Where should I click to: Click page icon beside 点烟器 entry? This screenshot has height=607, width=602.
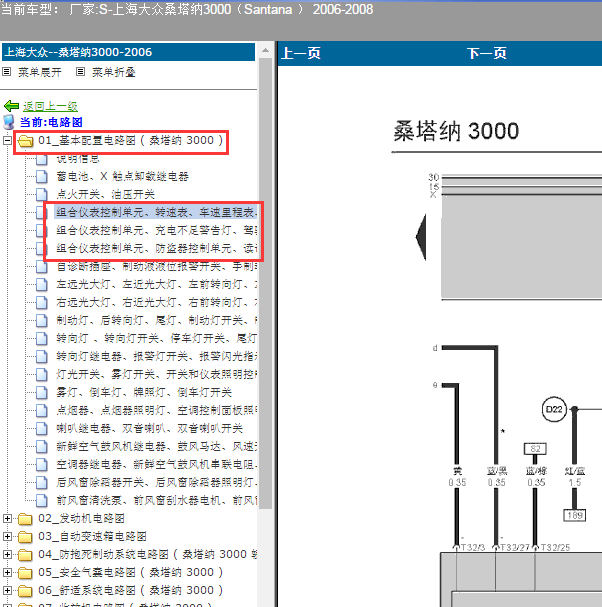click(42, 410)
